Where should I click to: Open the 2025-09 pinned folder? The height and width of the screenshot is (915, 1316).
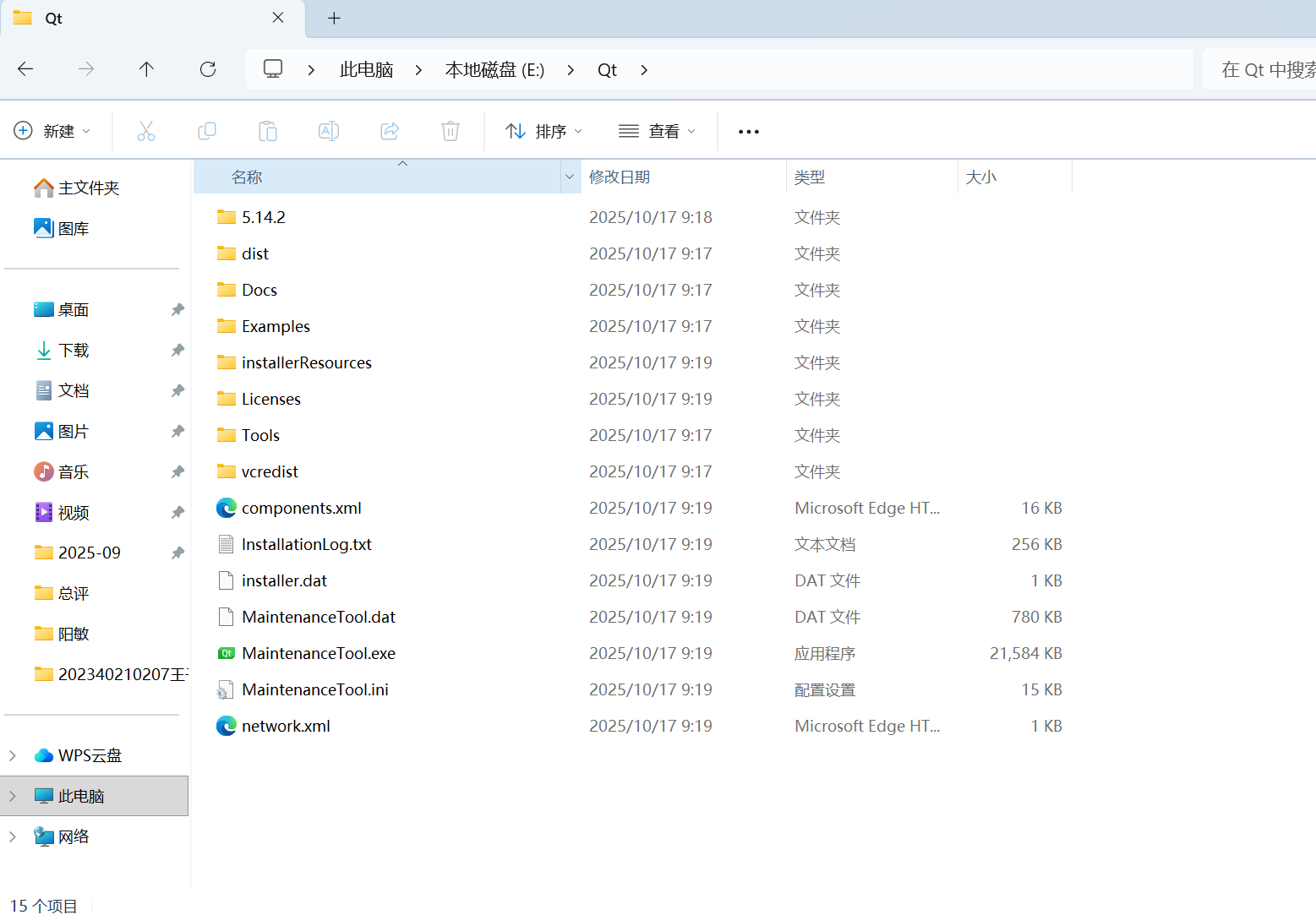point(77,553)
